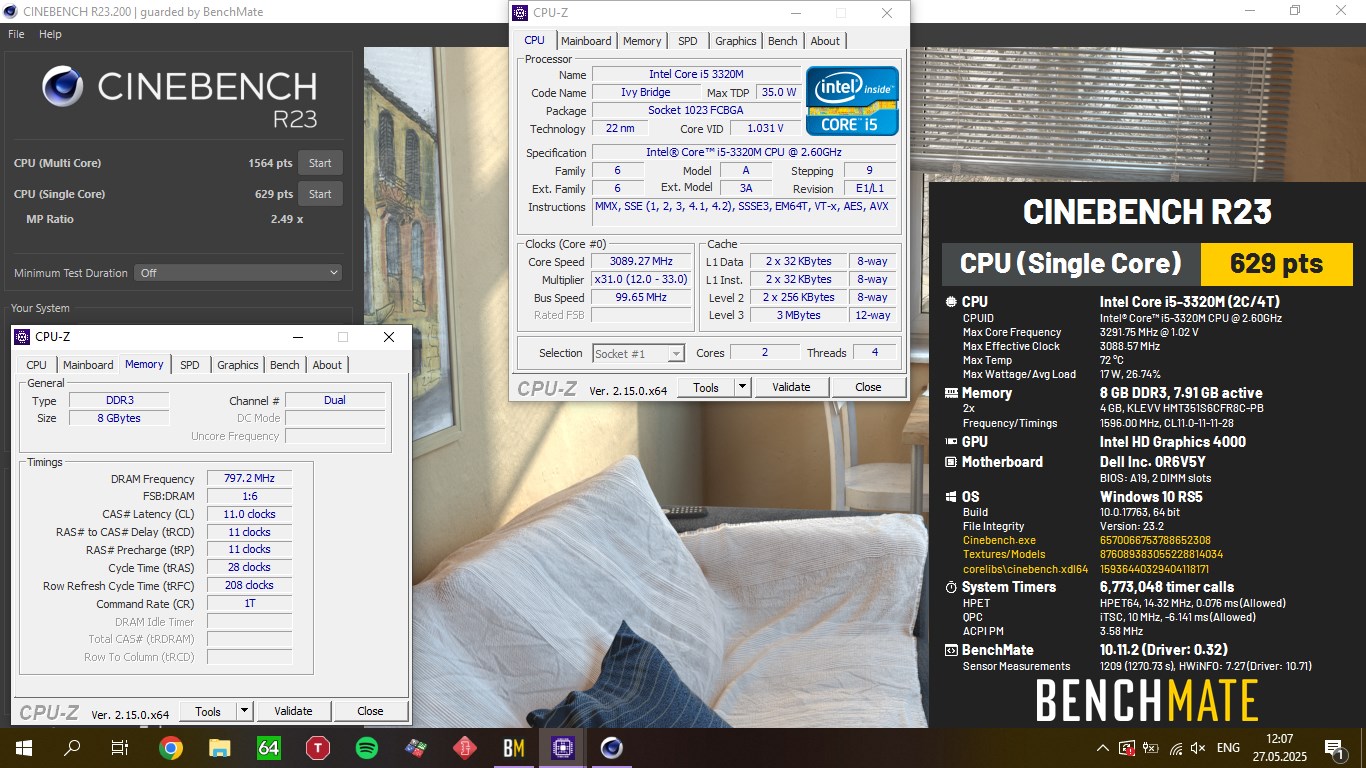The width and height of the screenshot is (1366, 768).
Task: Open the green 64 taskbar icon
Action: tap(268, 747)
